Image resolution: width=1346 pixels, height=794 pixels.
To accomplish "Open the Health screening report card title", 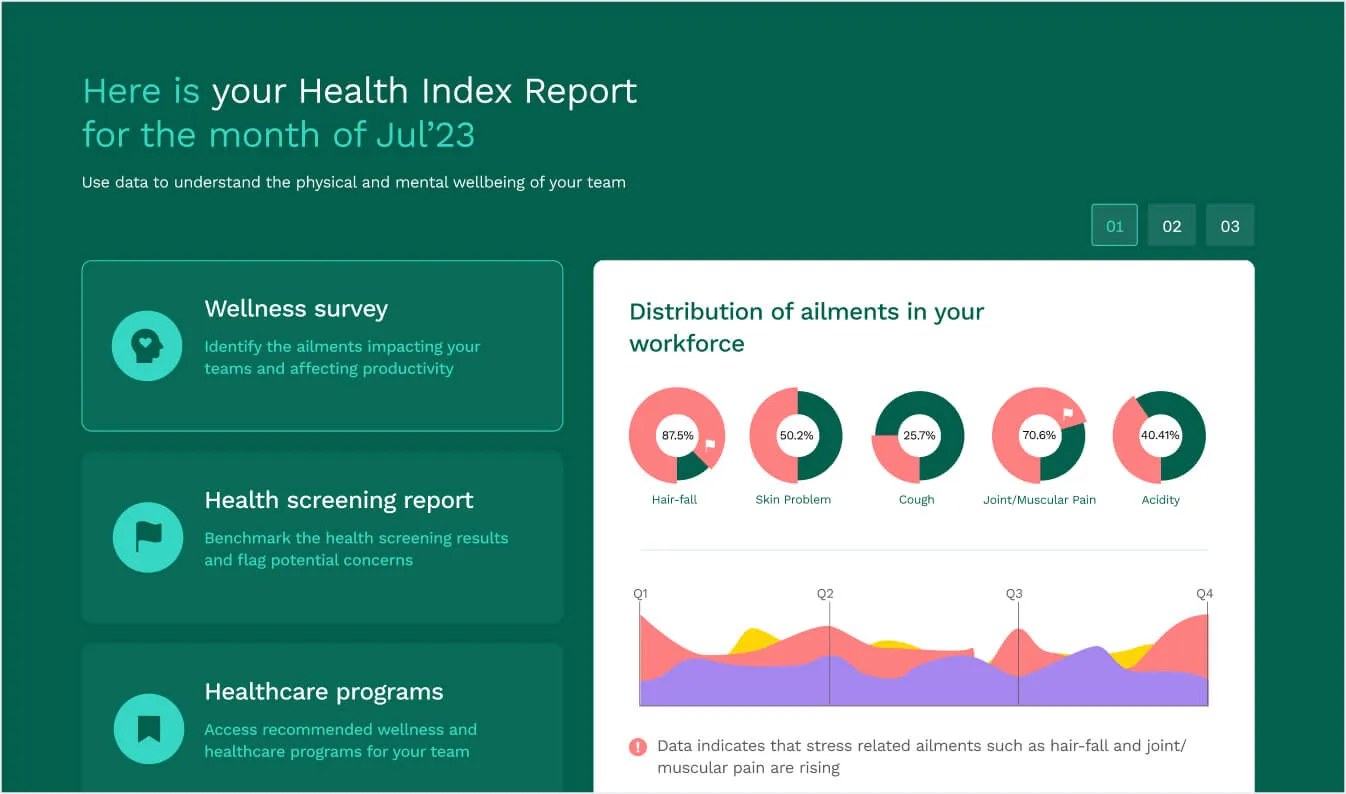I will coord(339,500).
